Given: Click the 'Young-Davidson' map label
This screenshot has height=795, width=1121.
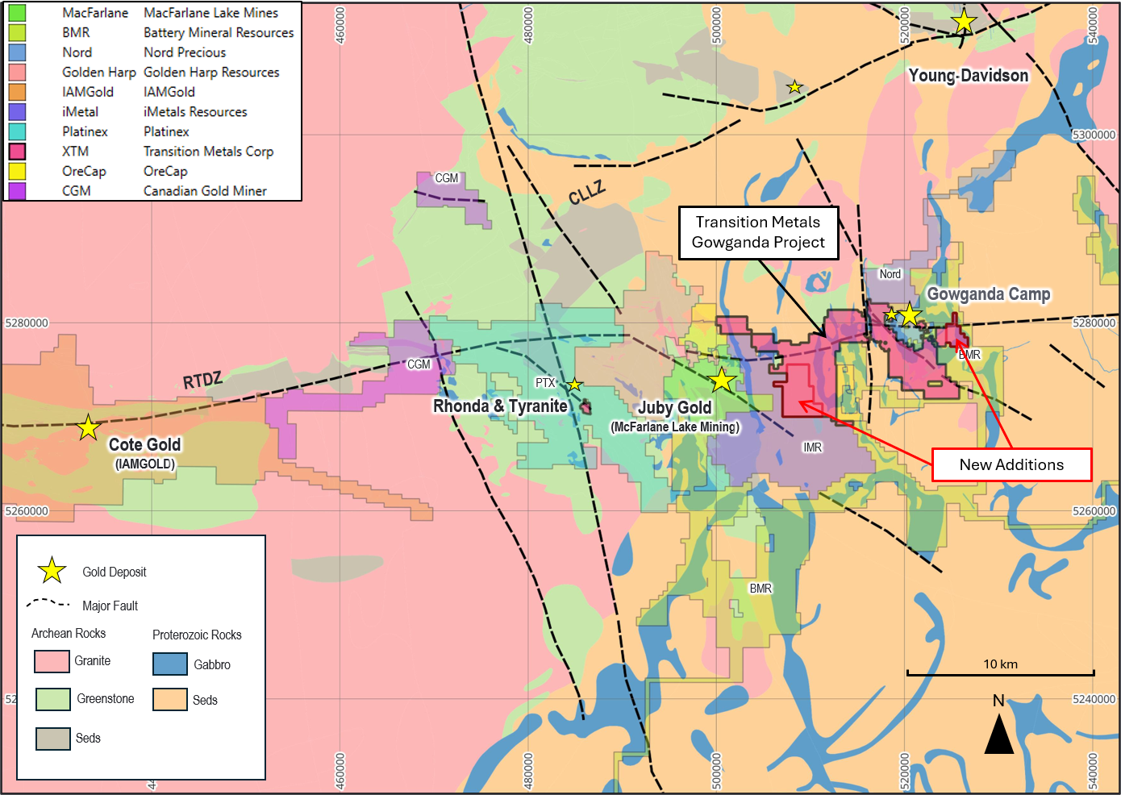Looking at the screenshot, I should pos(968,76).
